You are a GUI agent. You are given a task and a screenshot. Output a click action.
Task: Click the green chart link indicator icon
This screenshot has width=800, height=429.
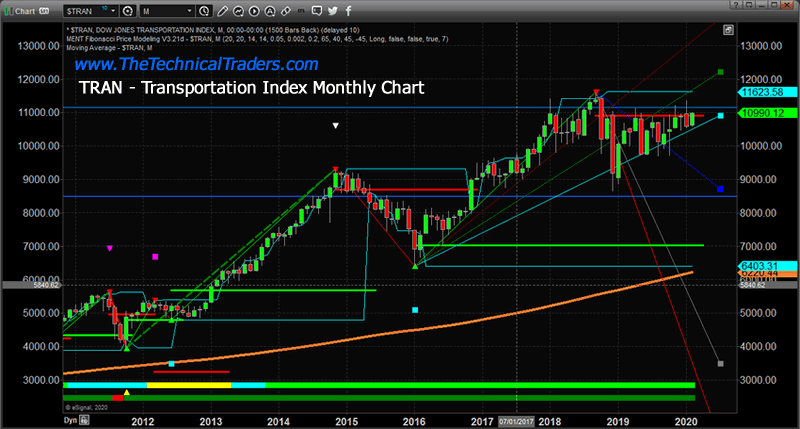(8, 10)
